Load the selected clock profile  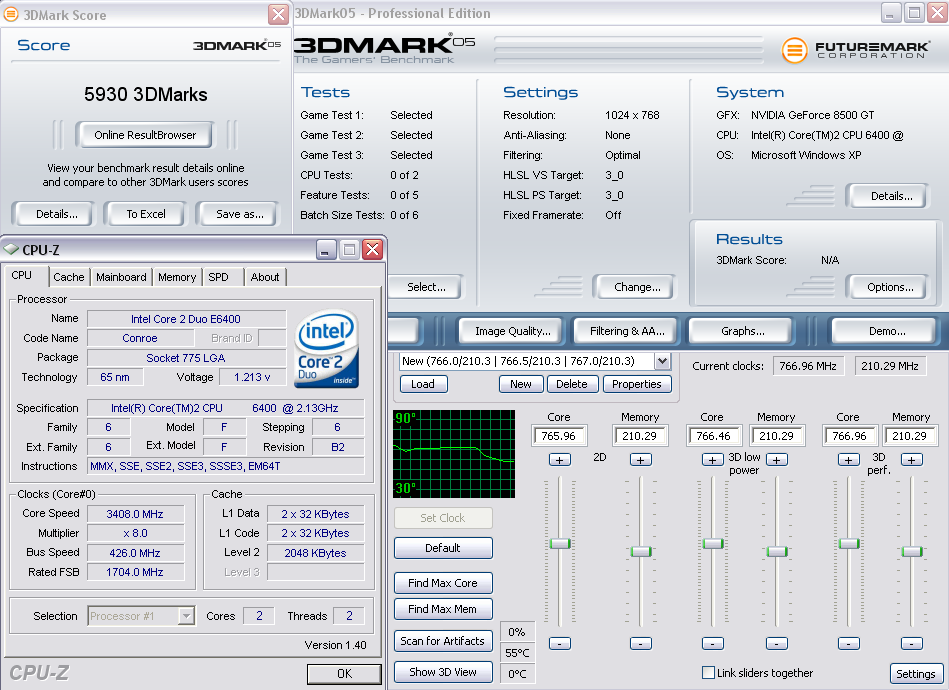coord(423,384)
